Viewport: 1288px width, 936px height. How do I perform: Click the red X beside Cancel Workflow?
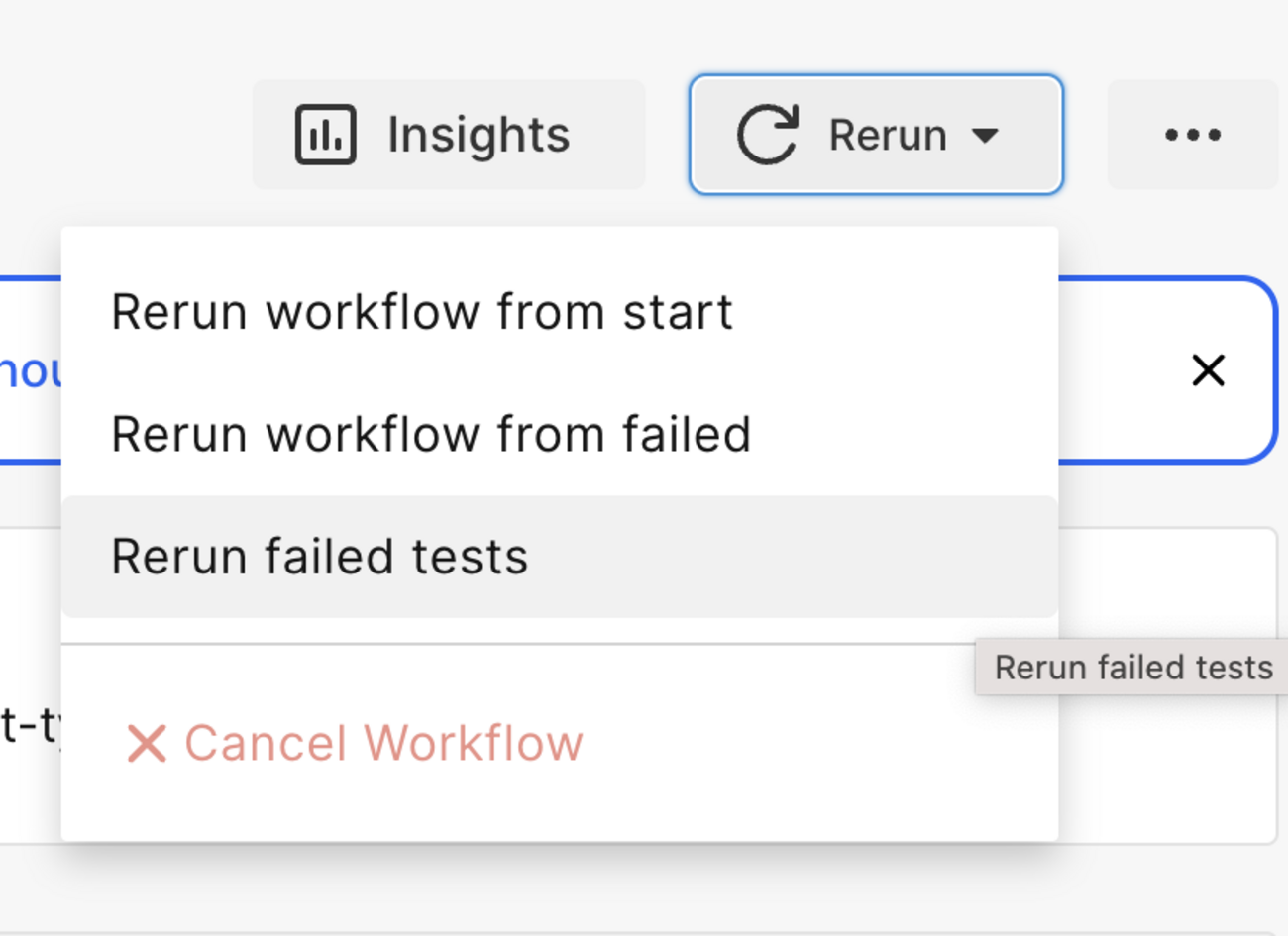147,743
